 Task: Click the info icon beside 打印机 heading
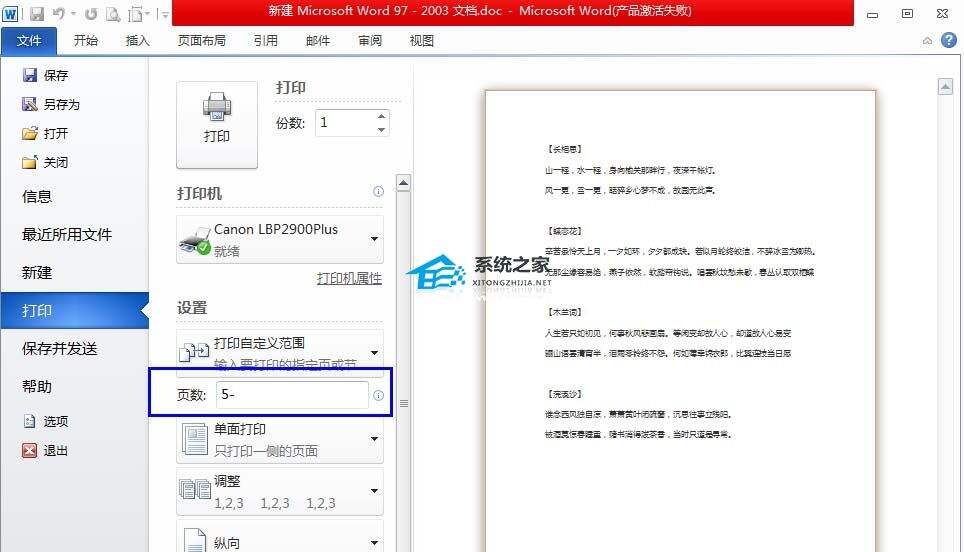point(378,191)
